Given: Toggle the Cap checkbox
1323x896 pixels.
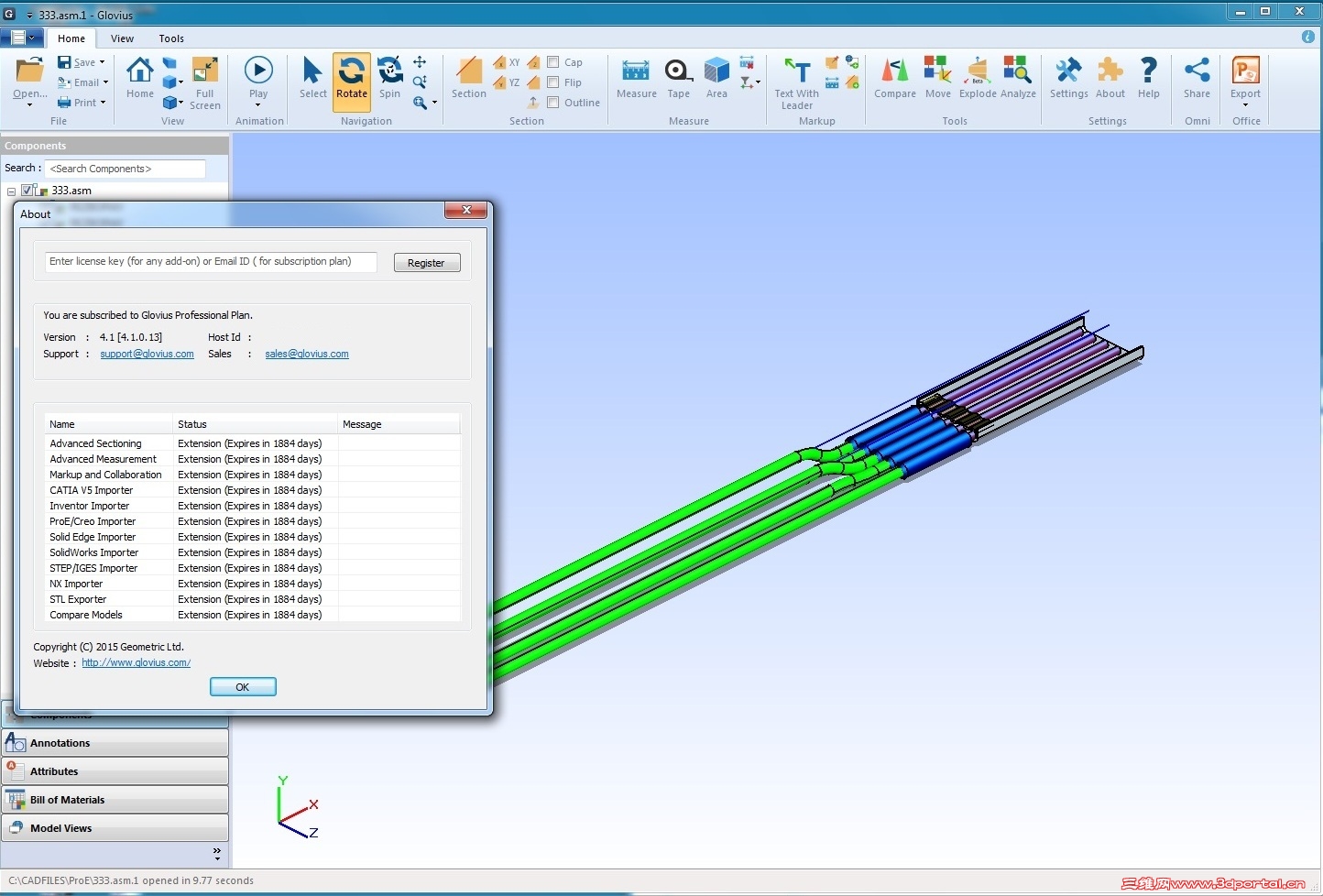Looking at the screenshot, I should pyautogui.click(x=553, y=62).
